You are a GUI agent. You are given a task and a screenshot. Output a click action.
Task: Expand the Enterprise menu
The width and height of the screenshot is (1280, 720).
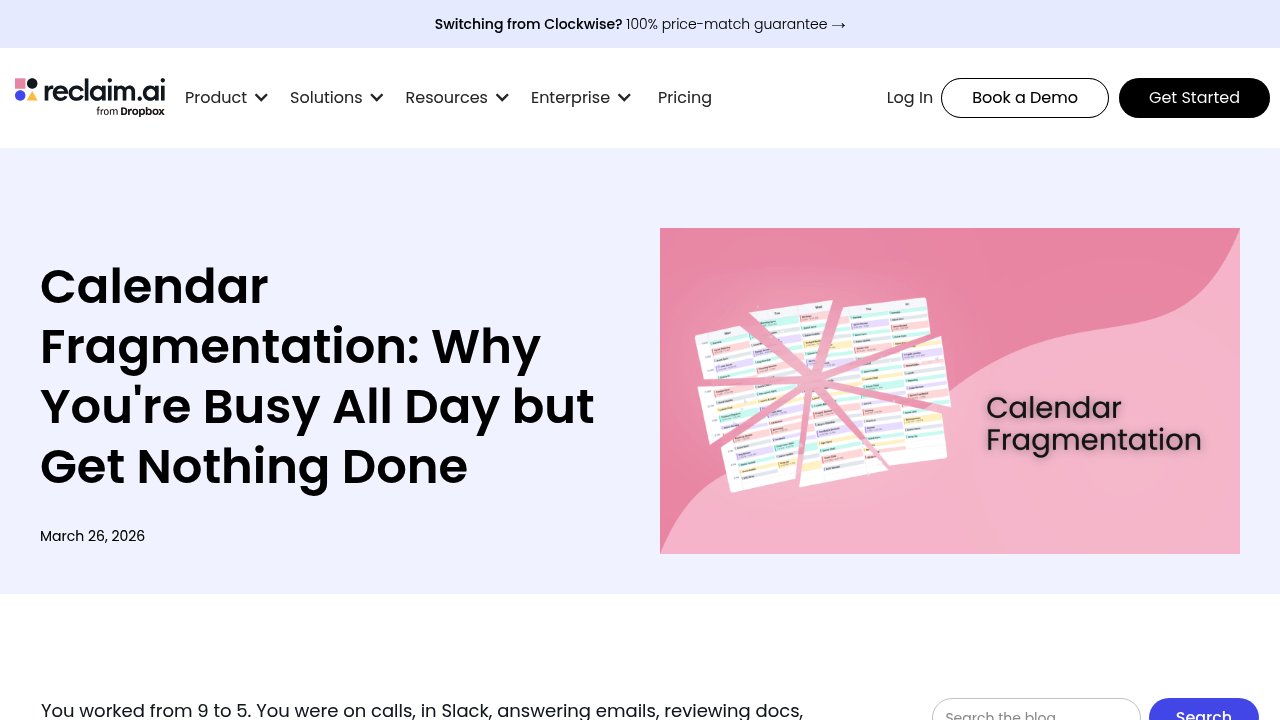pyautogui.click(x=581, y=97)
